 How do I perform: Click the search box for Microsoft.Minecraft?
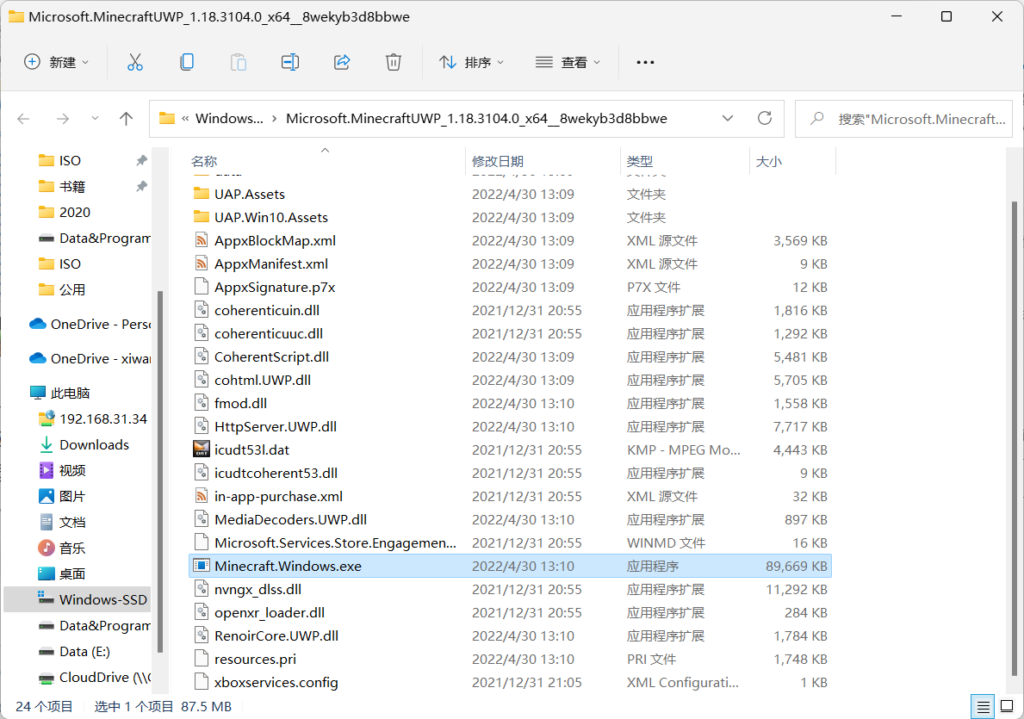coord(904,119)
